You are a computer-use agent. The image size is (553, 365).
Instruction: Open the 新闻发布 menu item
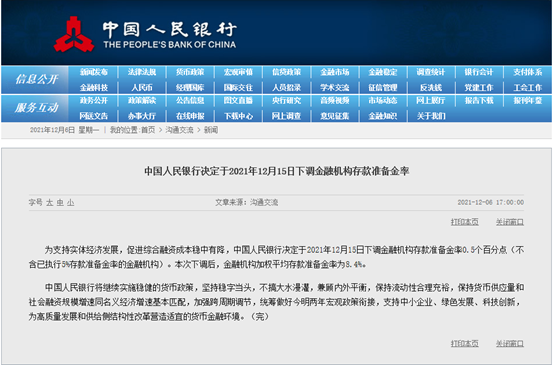[x=93, y=72]
